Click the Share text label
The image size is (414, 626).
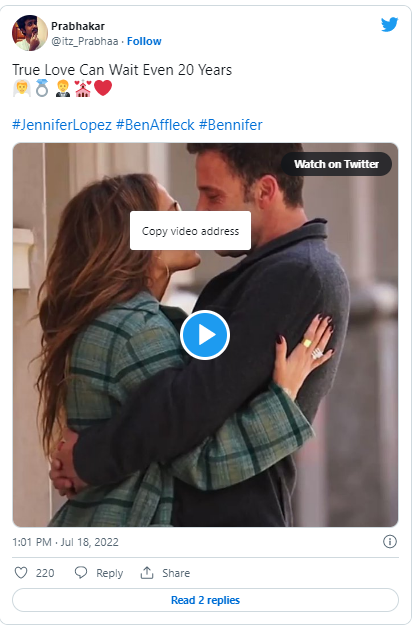[x=176, y=573]
